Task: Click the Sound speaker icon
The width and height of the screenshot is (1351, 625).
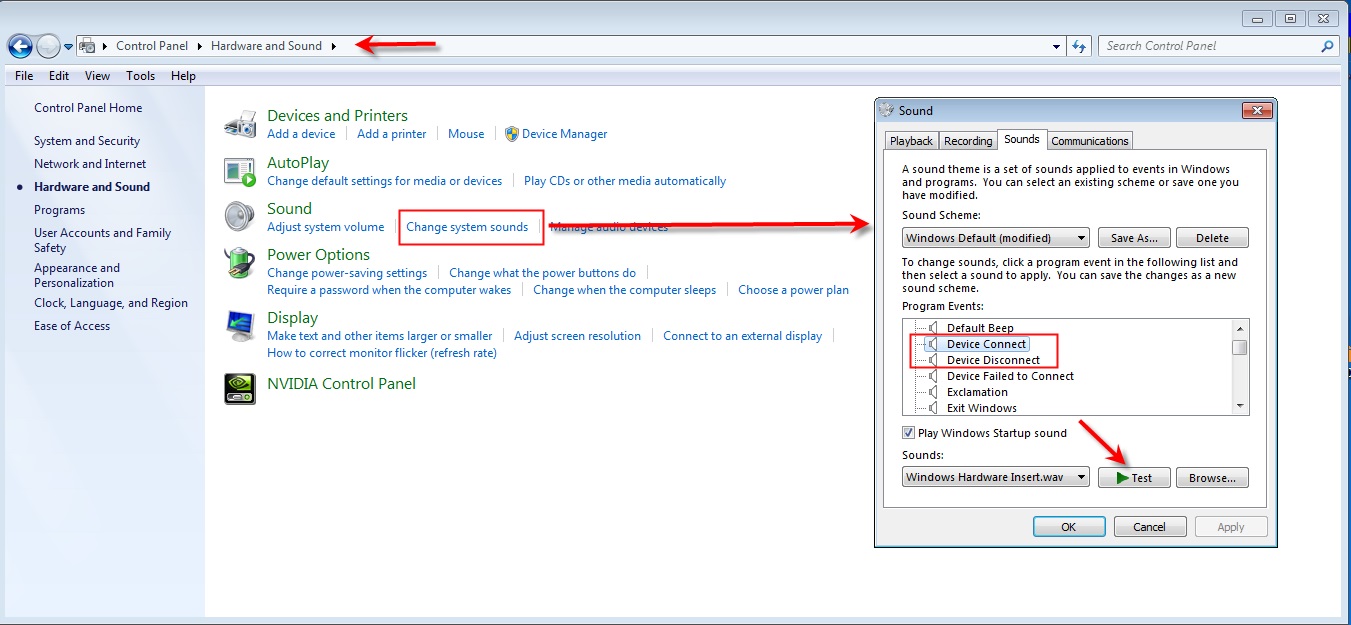Action: click(240, 217)
